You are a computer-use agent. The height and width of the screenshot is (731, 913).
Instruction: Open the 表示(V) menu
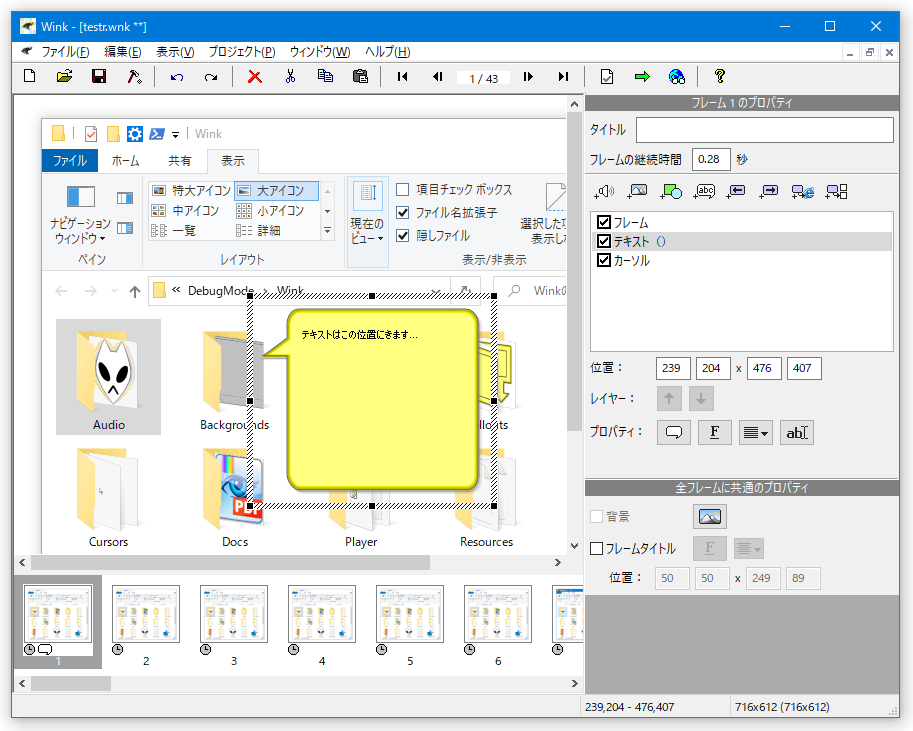tap(175, 52)
